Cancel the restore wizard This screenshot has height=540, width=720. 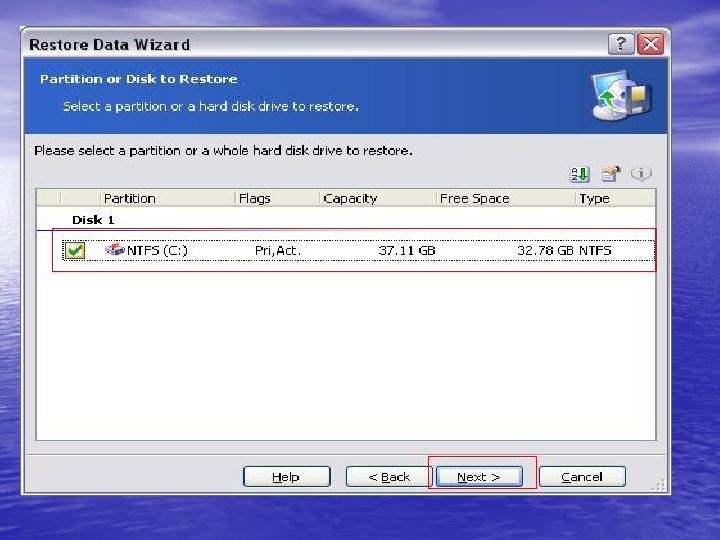tap(582, 477)
